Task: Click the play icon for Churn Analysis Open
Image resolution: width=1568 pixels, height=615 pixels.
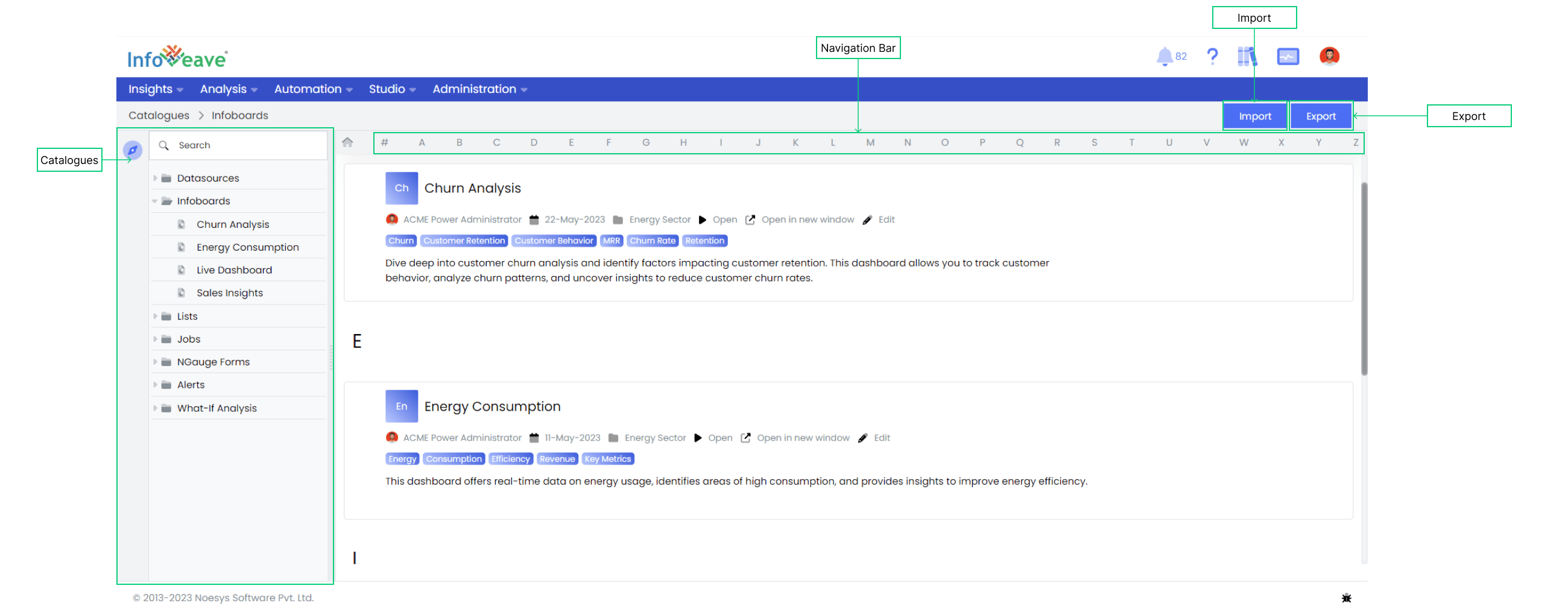Action: 702,219
